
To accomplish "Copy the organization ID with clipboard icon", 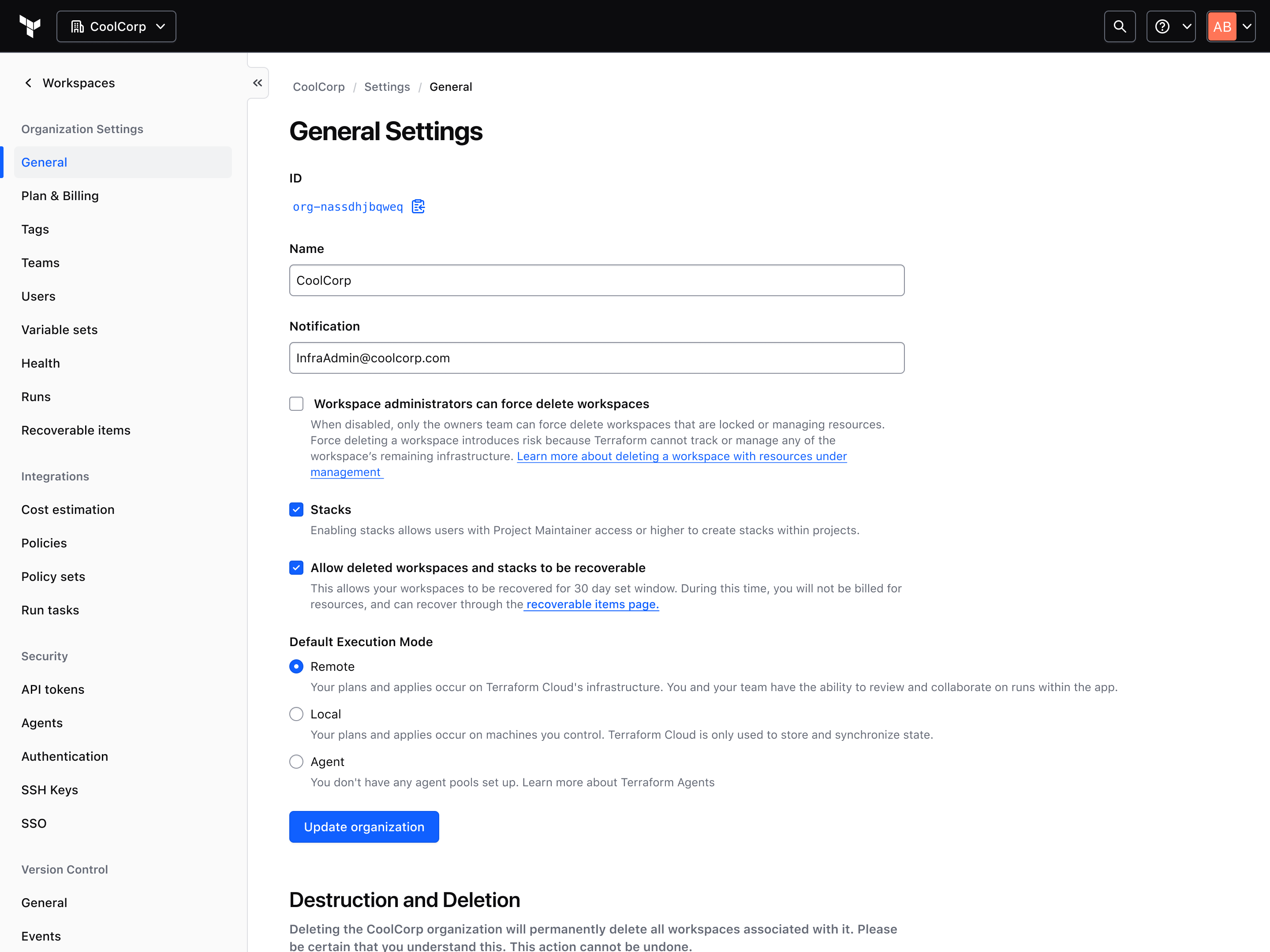I will [418, 207].
